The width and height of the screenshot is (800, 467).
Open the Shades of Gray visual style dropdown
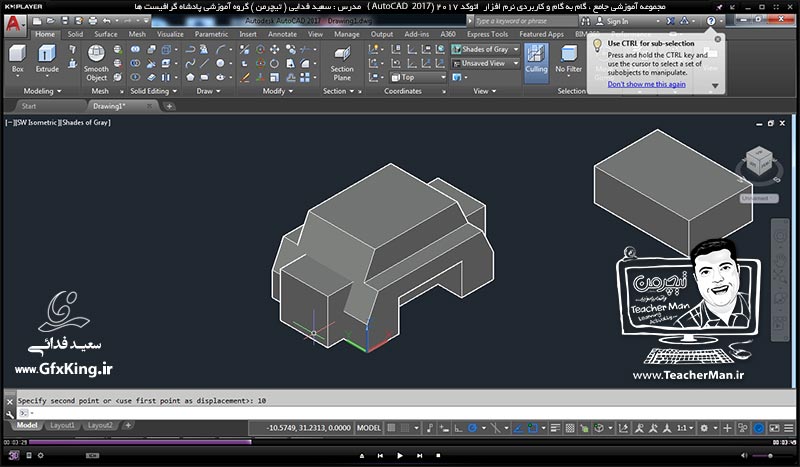[486, 50]
